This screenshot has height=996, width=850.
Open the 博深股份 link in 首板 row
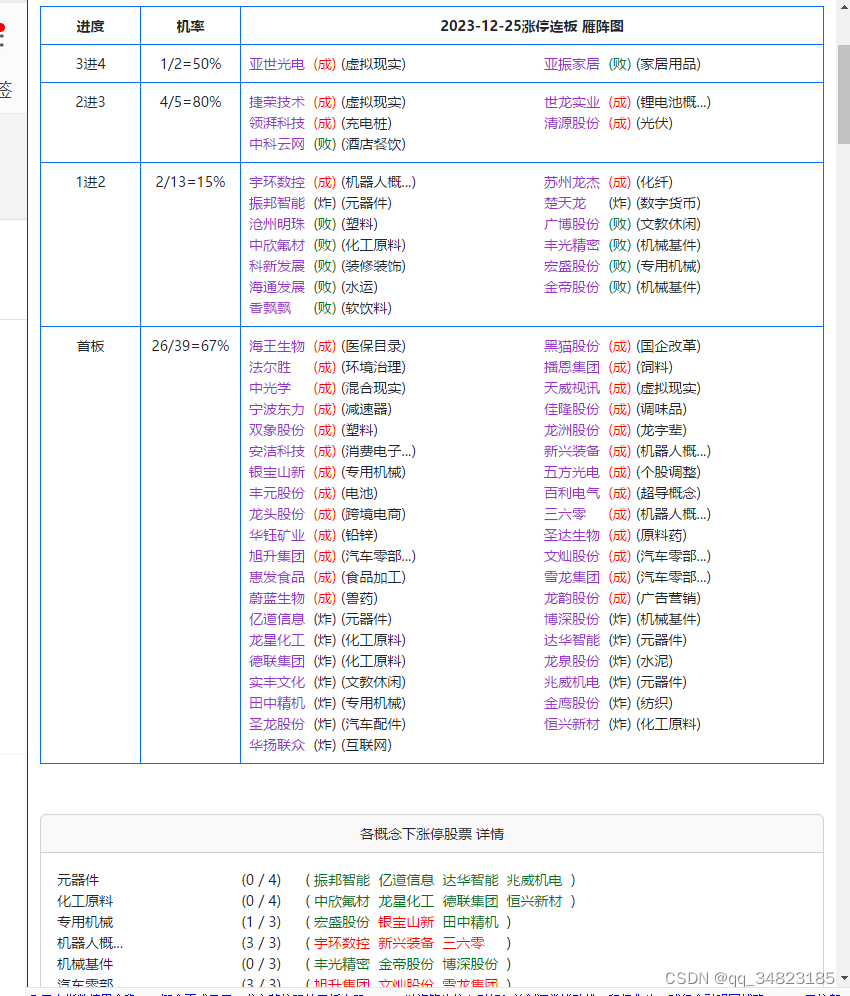point(571,619)
